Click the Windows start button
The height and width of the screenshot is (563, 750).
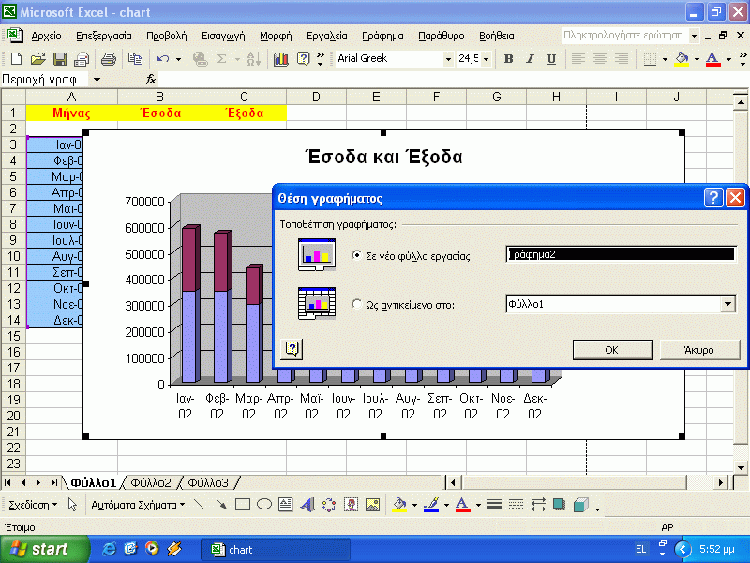tap(44, 549)
